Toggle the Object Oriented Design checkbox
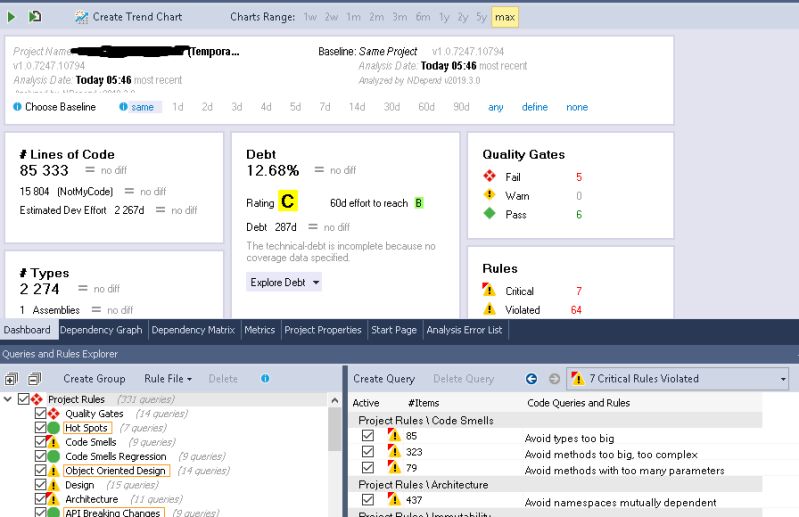This screenshot has height=517, width=799. (x=41, y=470)
